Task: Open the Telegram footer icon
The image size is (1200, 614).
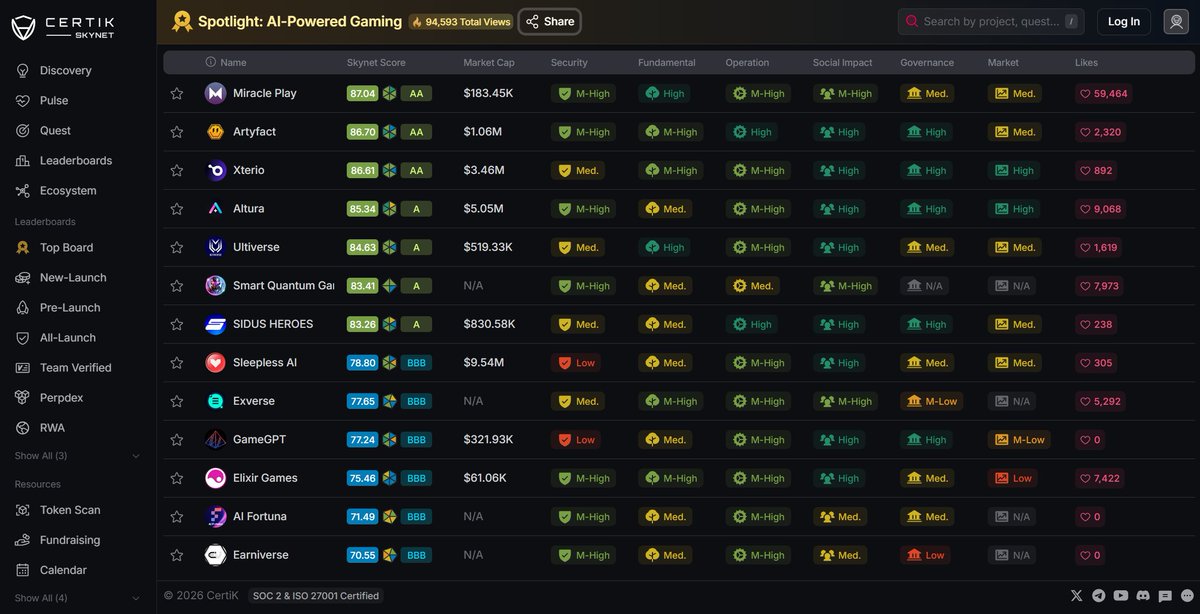Action: pyautogui.click(x=1099, y=596)
